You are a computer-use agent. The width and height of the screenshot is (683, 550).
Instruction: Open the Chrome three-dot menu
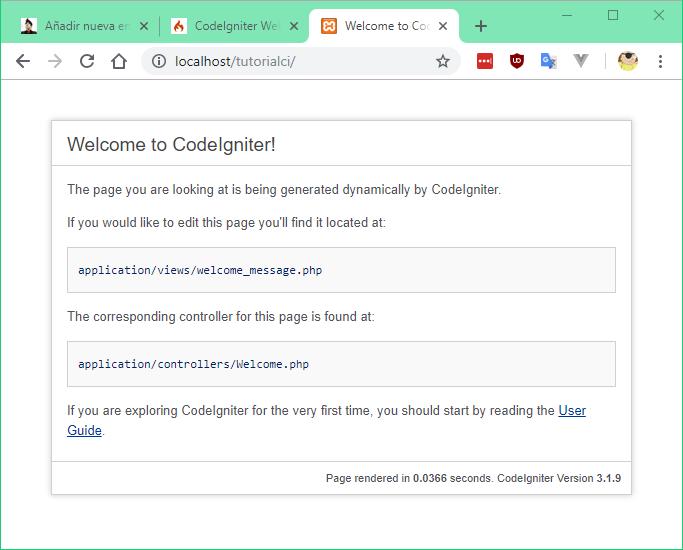(660, 61)
